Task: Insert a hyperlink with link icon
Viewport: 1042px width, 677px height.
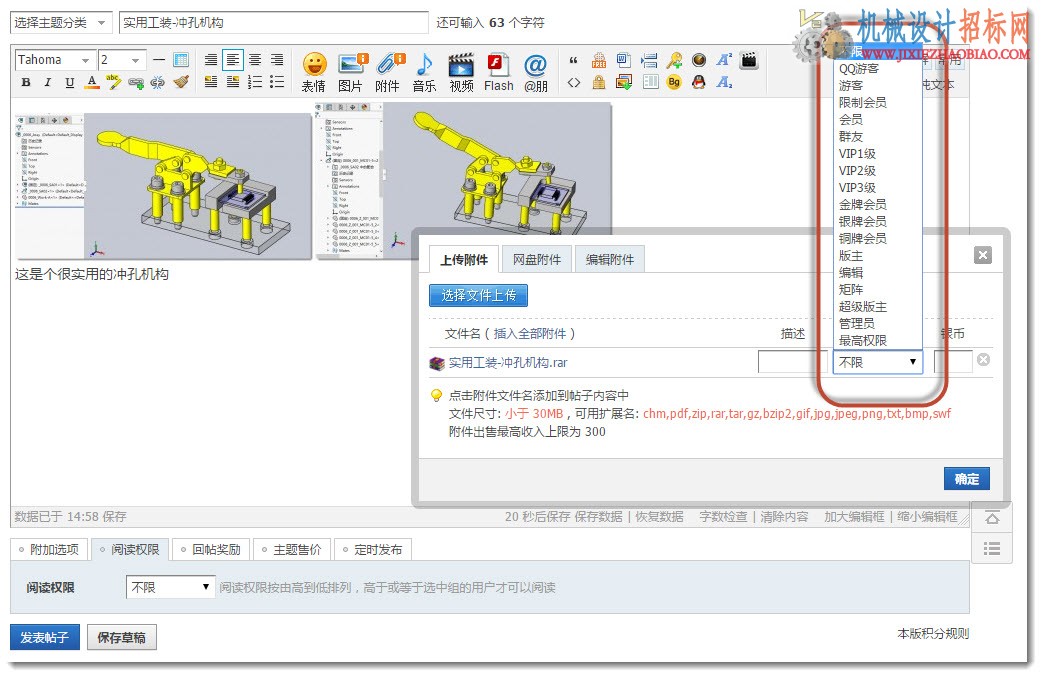Action: point(136,82)
